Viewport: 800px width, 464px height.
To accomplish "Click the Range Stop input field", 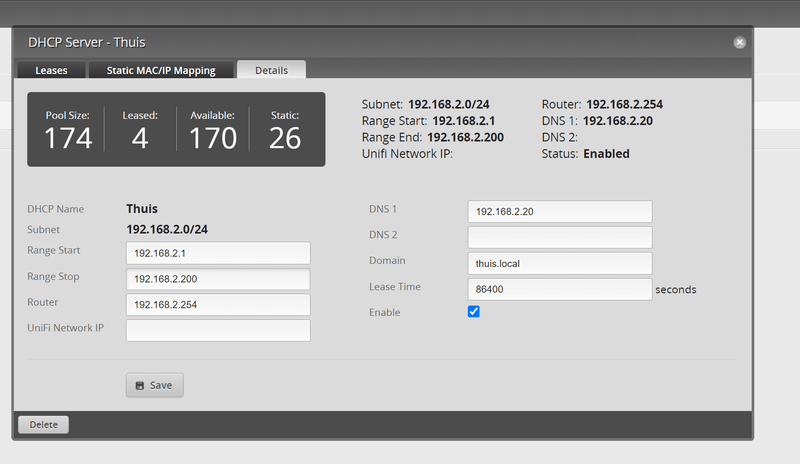I will tap(218, 279).
